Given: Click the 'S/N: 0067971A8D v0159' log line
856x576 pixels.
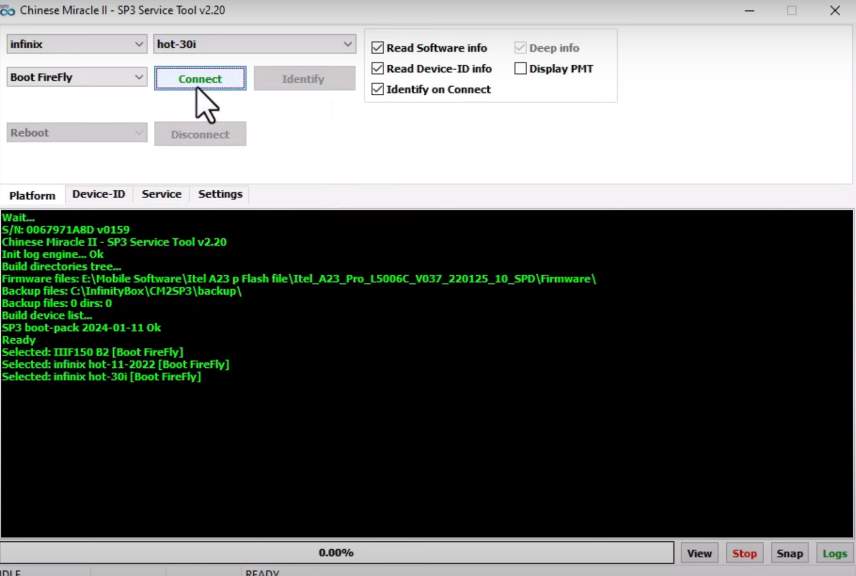Looking at the screenshot, I should [x=66, y=230].
